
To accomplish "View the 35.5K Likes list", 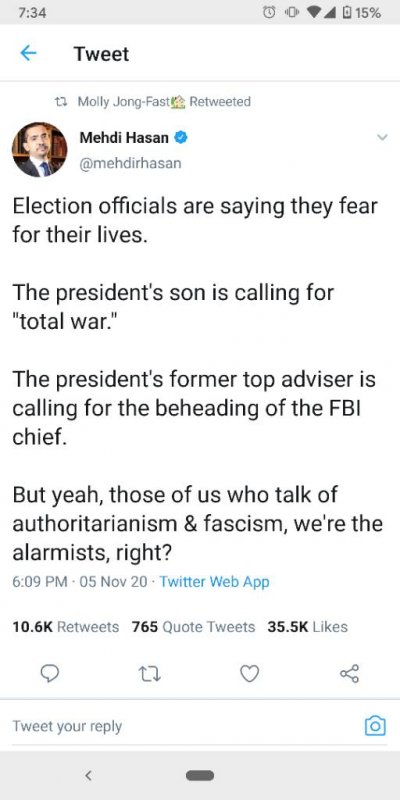I will pos(308,626).
